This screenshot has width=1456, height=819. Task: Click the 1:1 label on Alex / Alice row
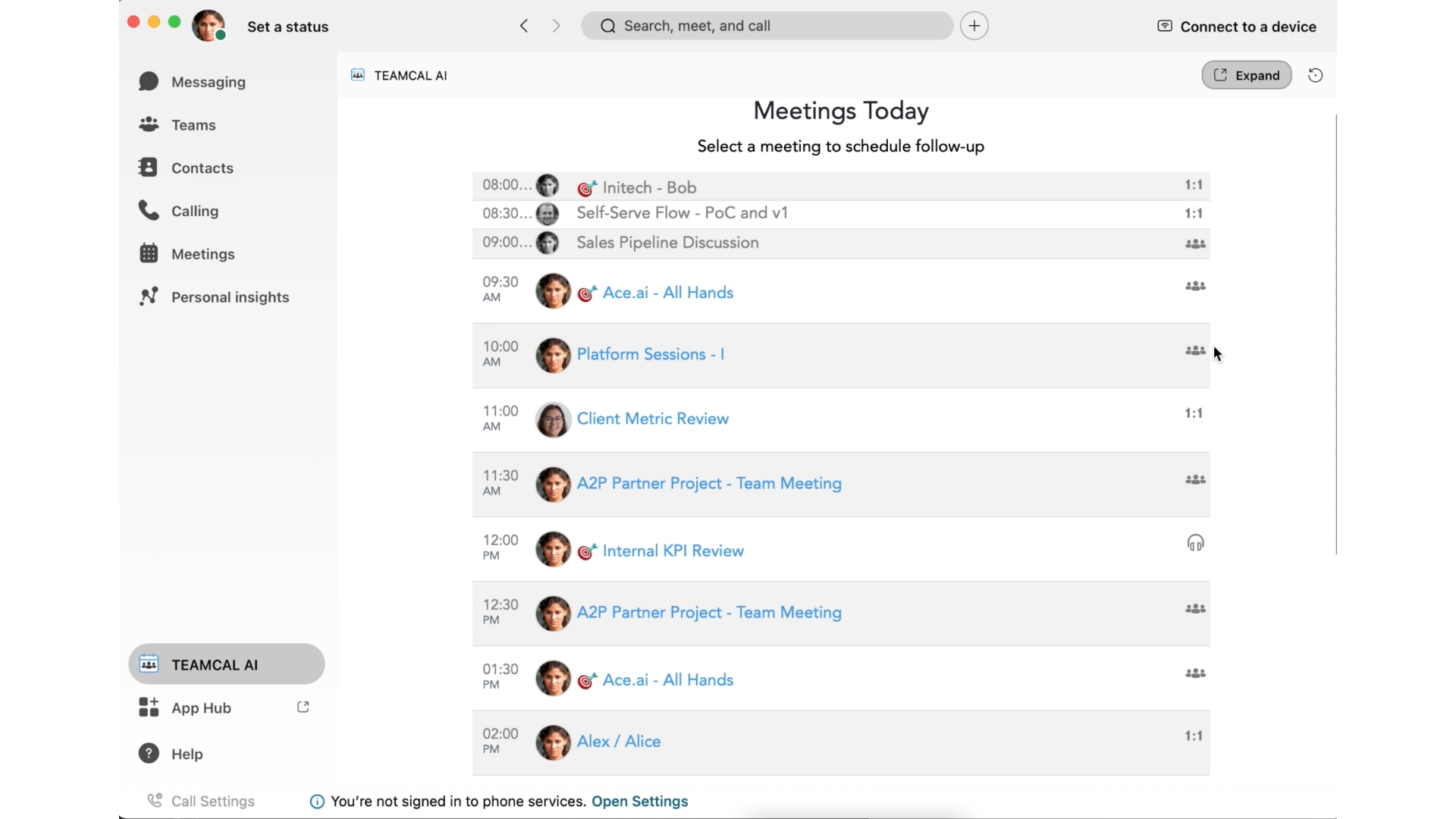(1194, 736)
